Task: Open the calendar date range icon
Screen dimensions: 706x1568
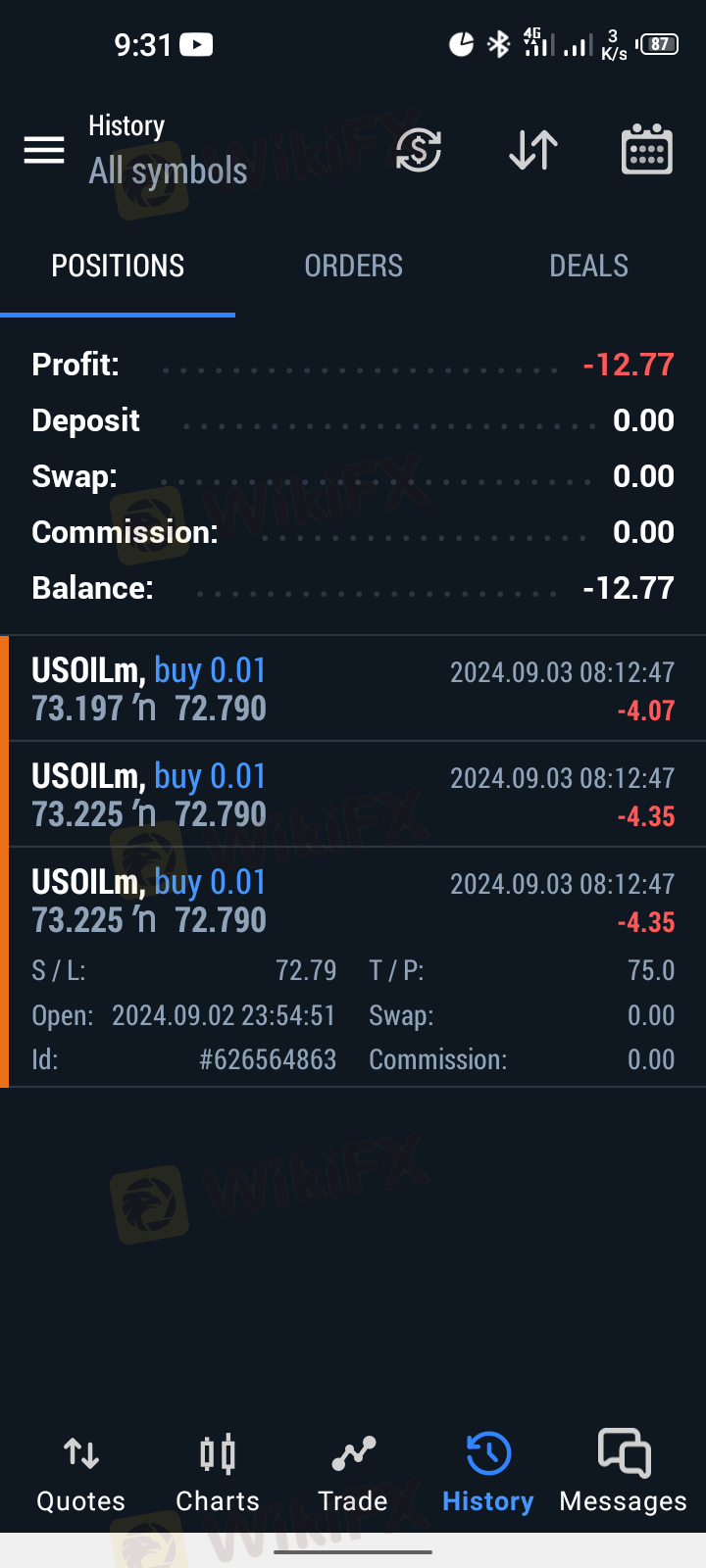Action: point(647,150)
